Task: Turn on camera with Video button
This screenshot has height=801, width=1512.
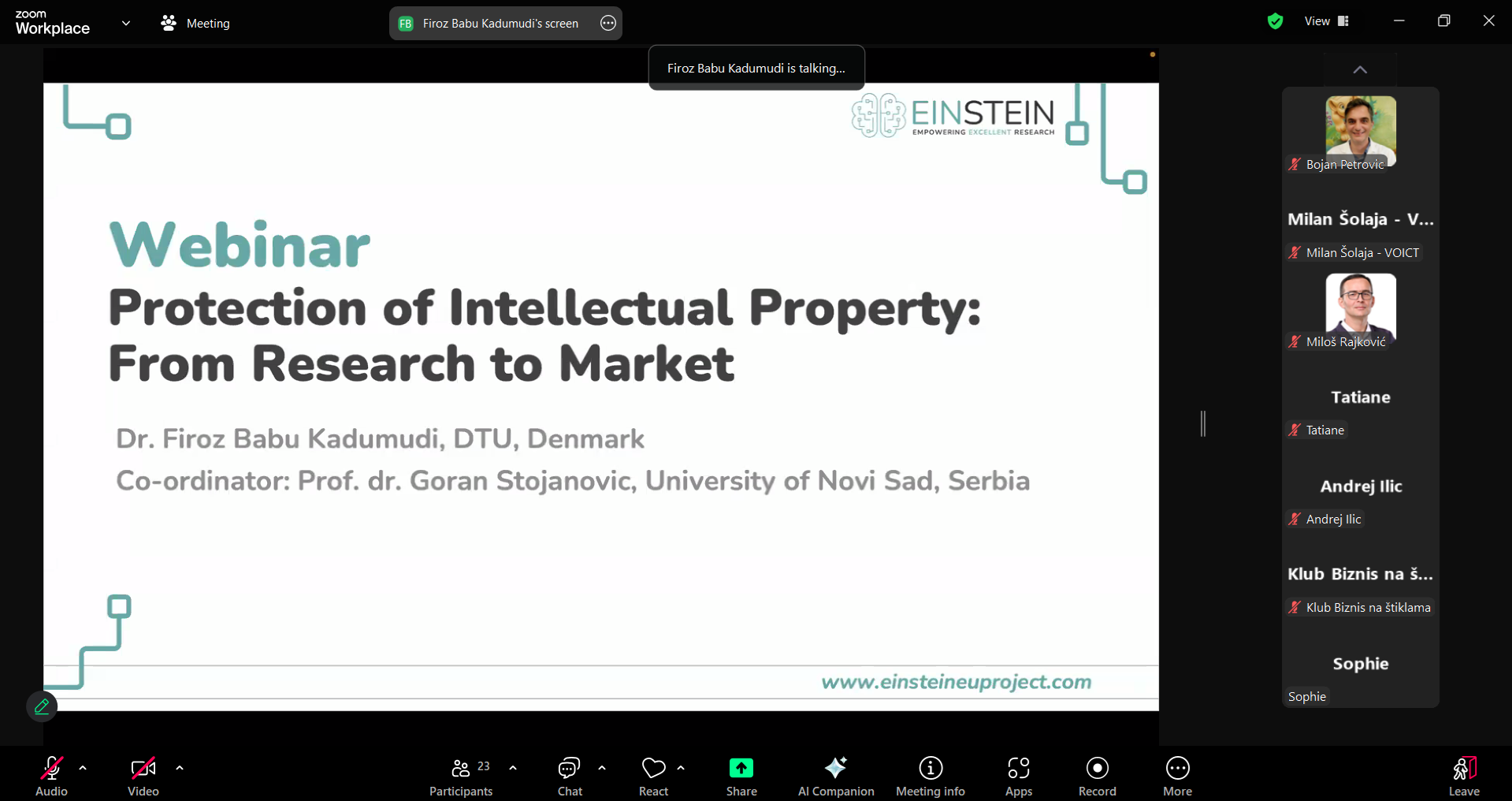Action: pyautogui.click(x=143, y=777)
